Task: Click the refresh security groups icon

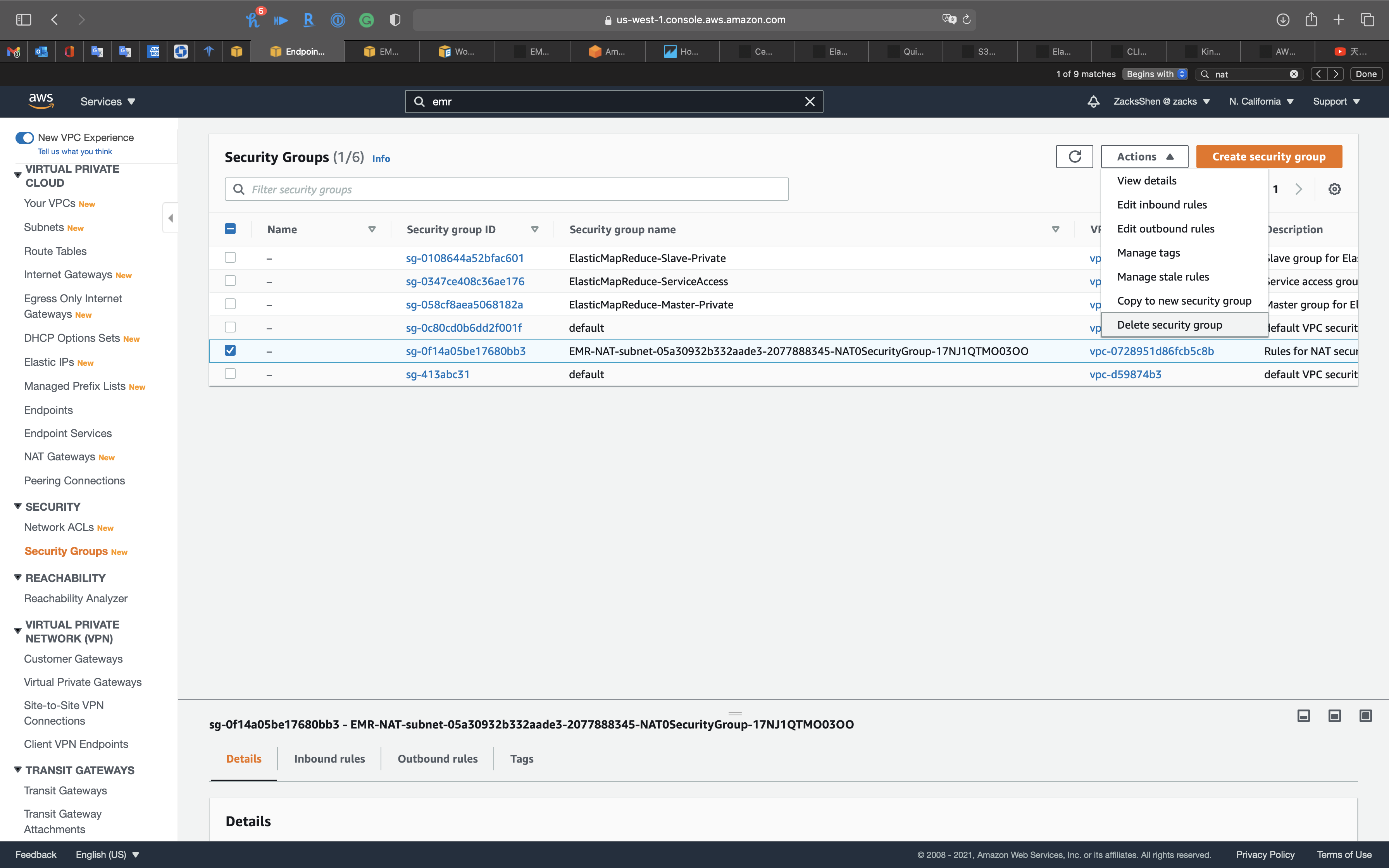Action: 1074,157
